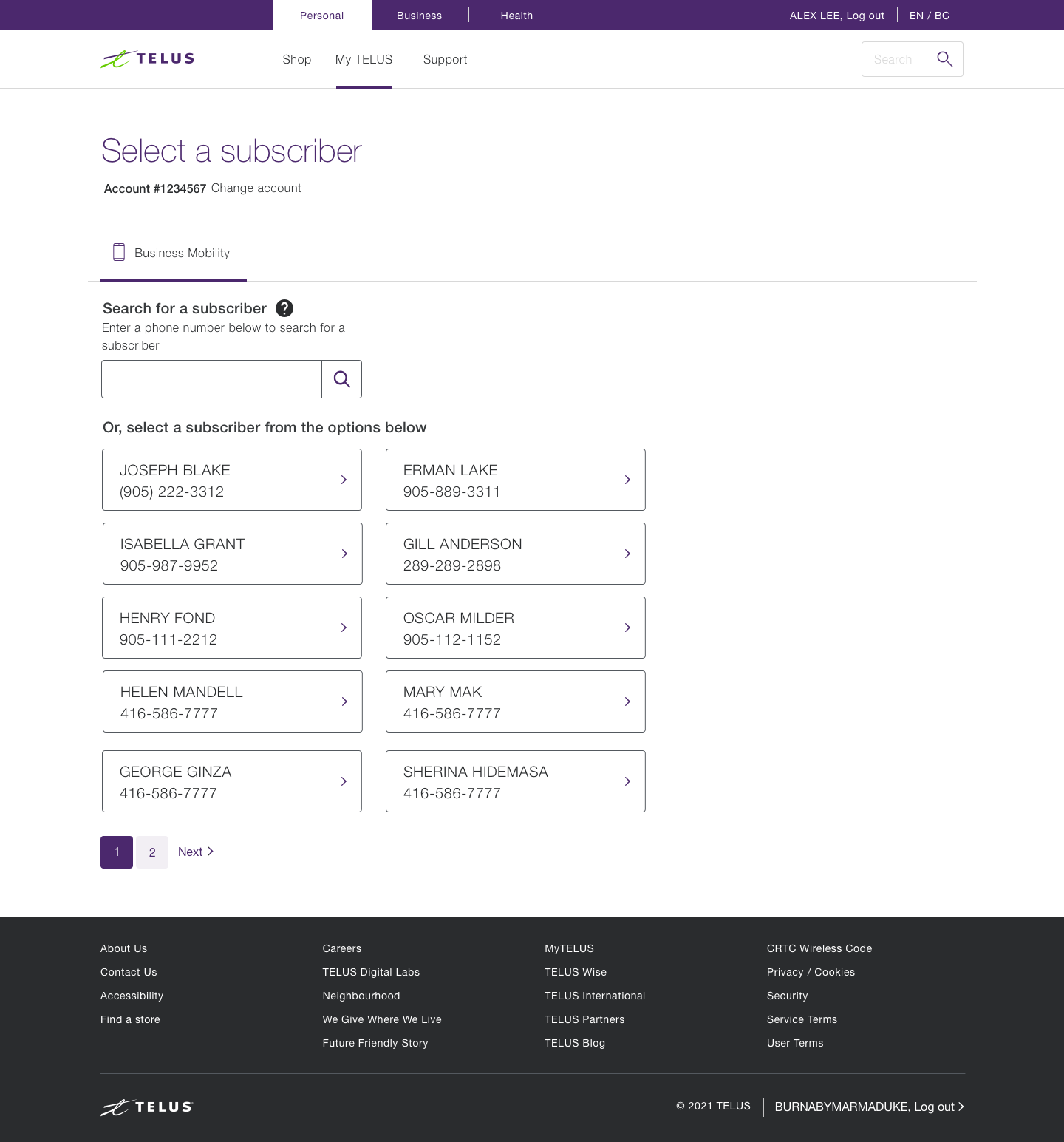This screenshot has height=1142, width=1064.
Task: Select subscriber HELEN MANDELL
Action: point(232,701)
